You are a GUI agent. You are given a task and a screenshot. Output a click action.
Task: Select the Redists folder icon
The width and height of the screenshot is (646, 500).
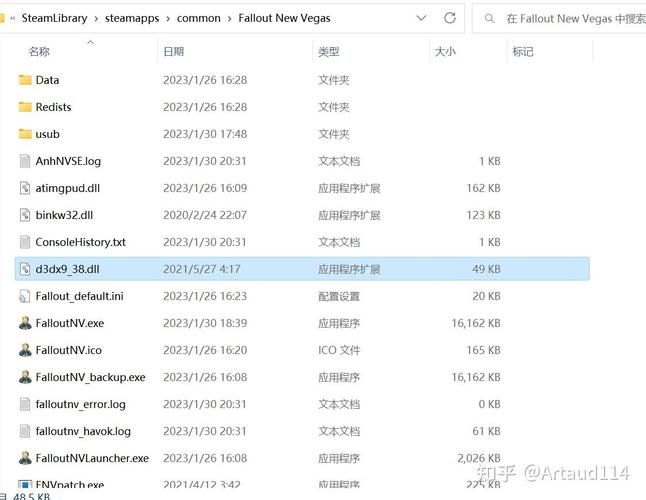(x=26, y=107)
